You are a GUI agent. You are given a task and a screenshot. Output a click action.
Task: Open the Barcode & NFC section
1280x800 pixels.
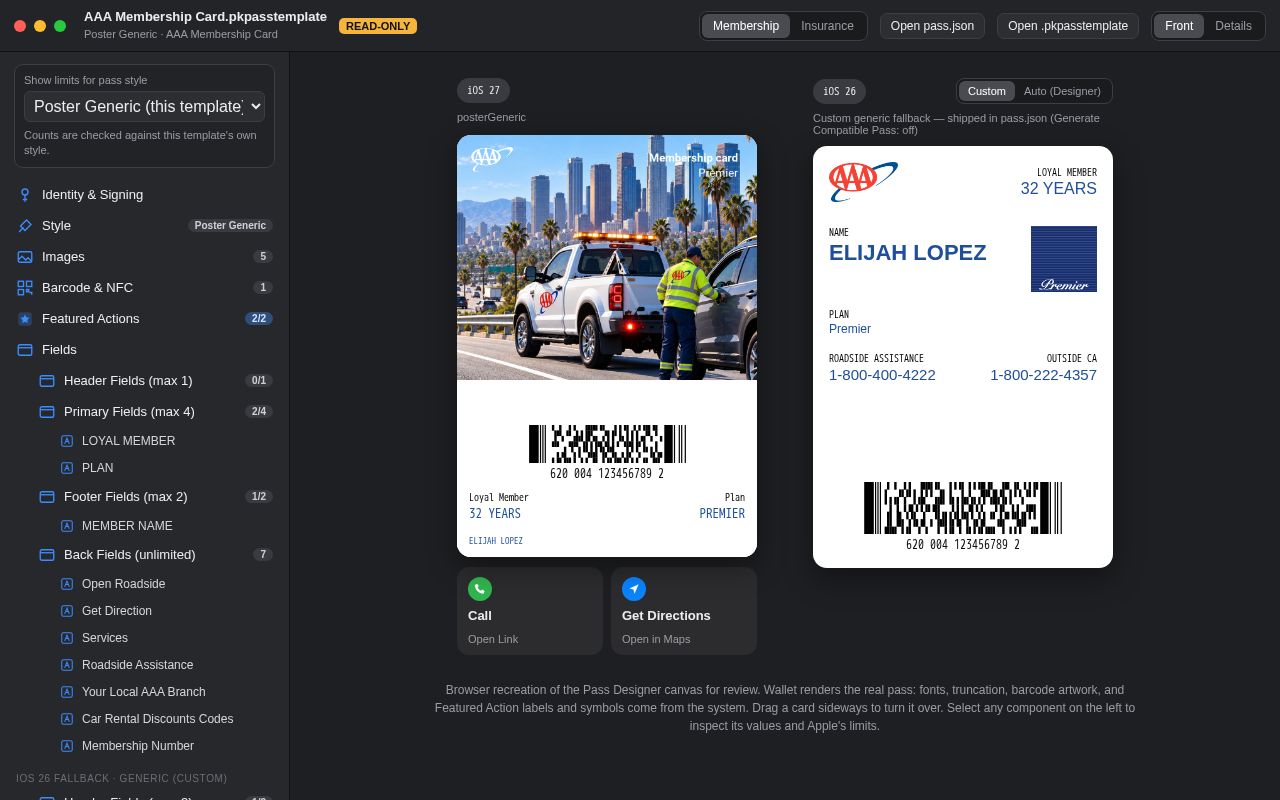(145, 288)
